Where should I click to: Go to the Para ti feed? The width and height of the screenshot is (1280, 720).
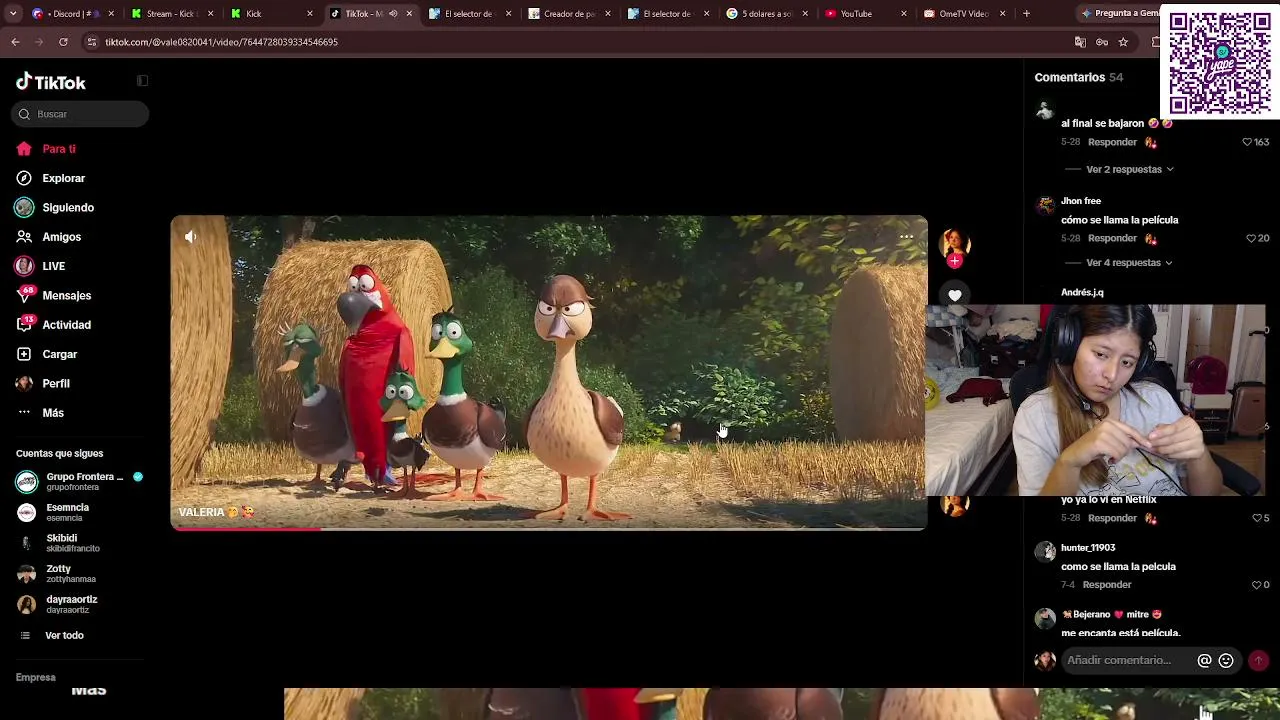pos(59,149)
